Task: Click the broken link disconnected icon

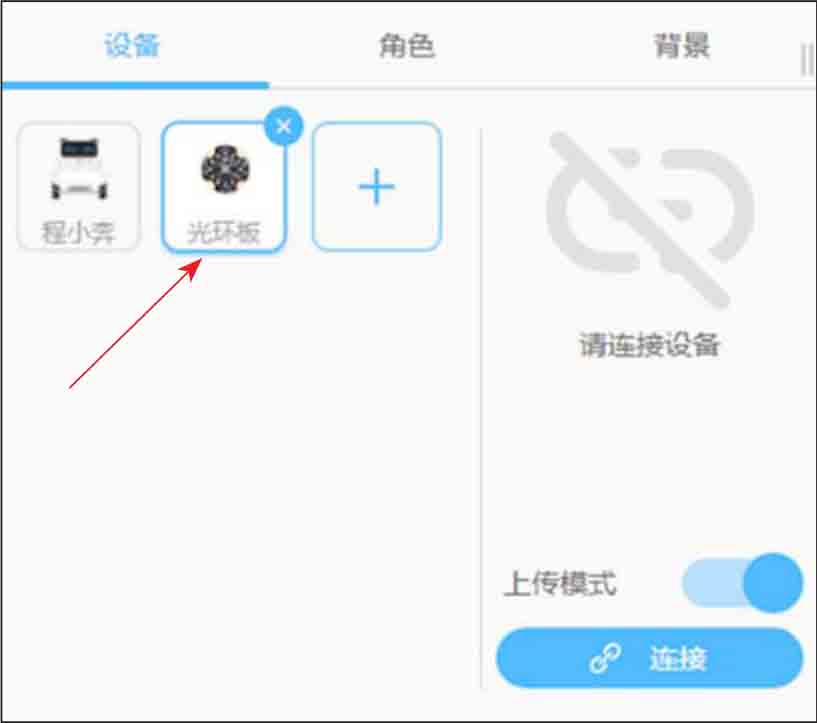Action: point(649,219)
